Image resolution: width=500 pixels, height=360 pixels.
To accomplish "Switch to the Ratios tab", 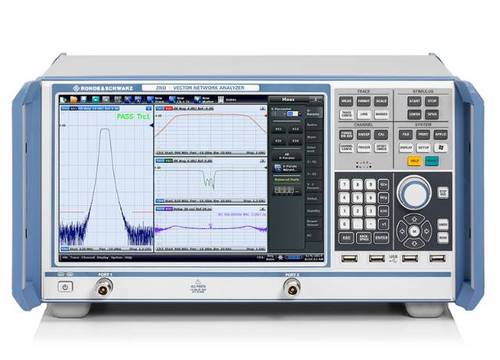I will 313,125.
